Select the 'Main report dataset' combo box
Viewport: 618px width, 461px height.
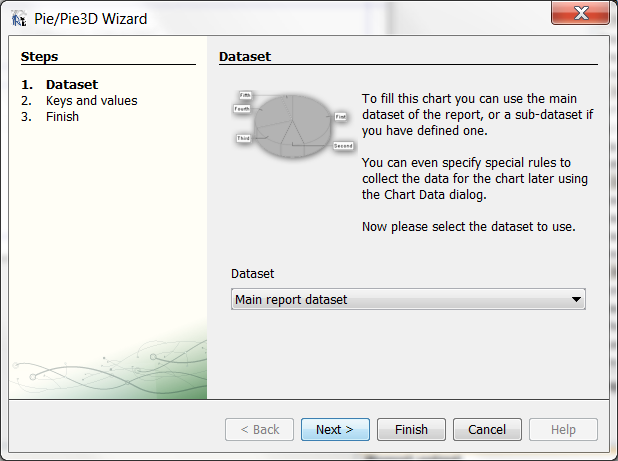[400, 299]
